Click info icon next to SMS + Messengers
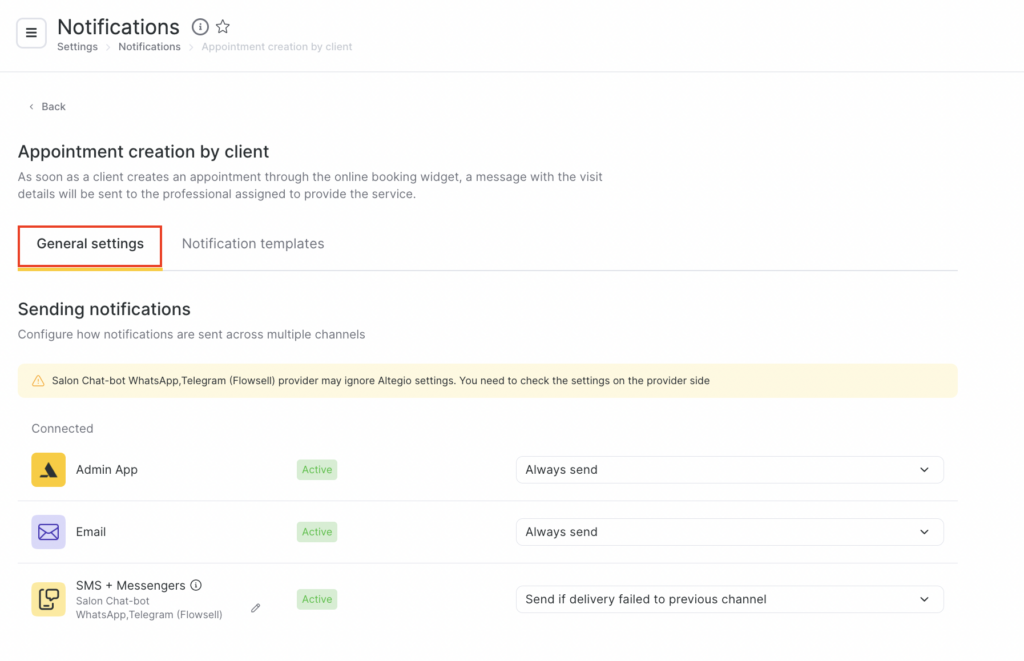The image size is (1024, 661). tap(196, 585)
